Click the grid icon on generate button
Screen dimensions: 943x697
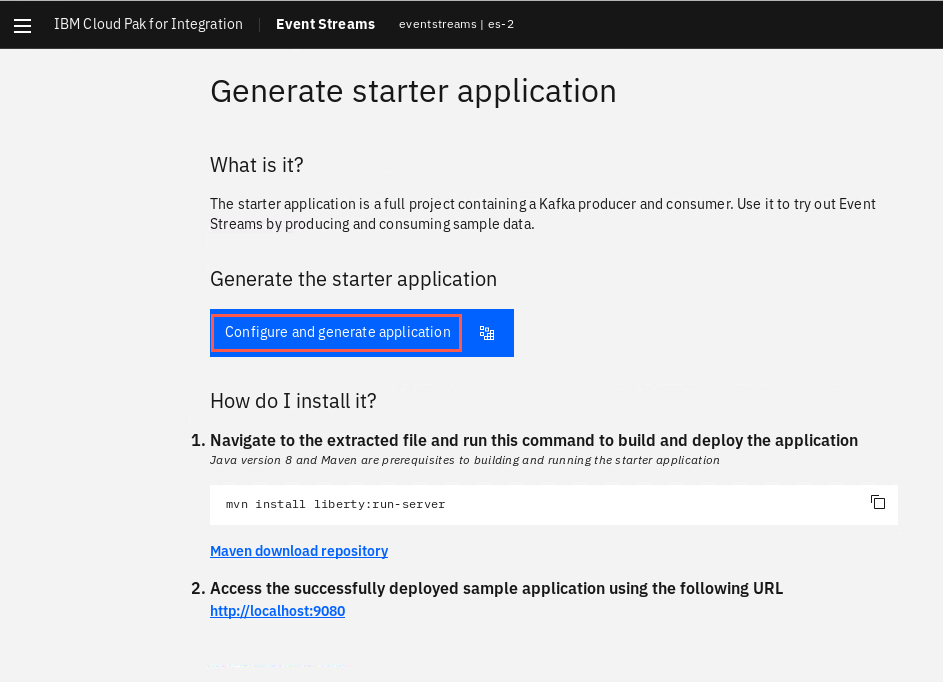[x=487, y=333]
